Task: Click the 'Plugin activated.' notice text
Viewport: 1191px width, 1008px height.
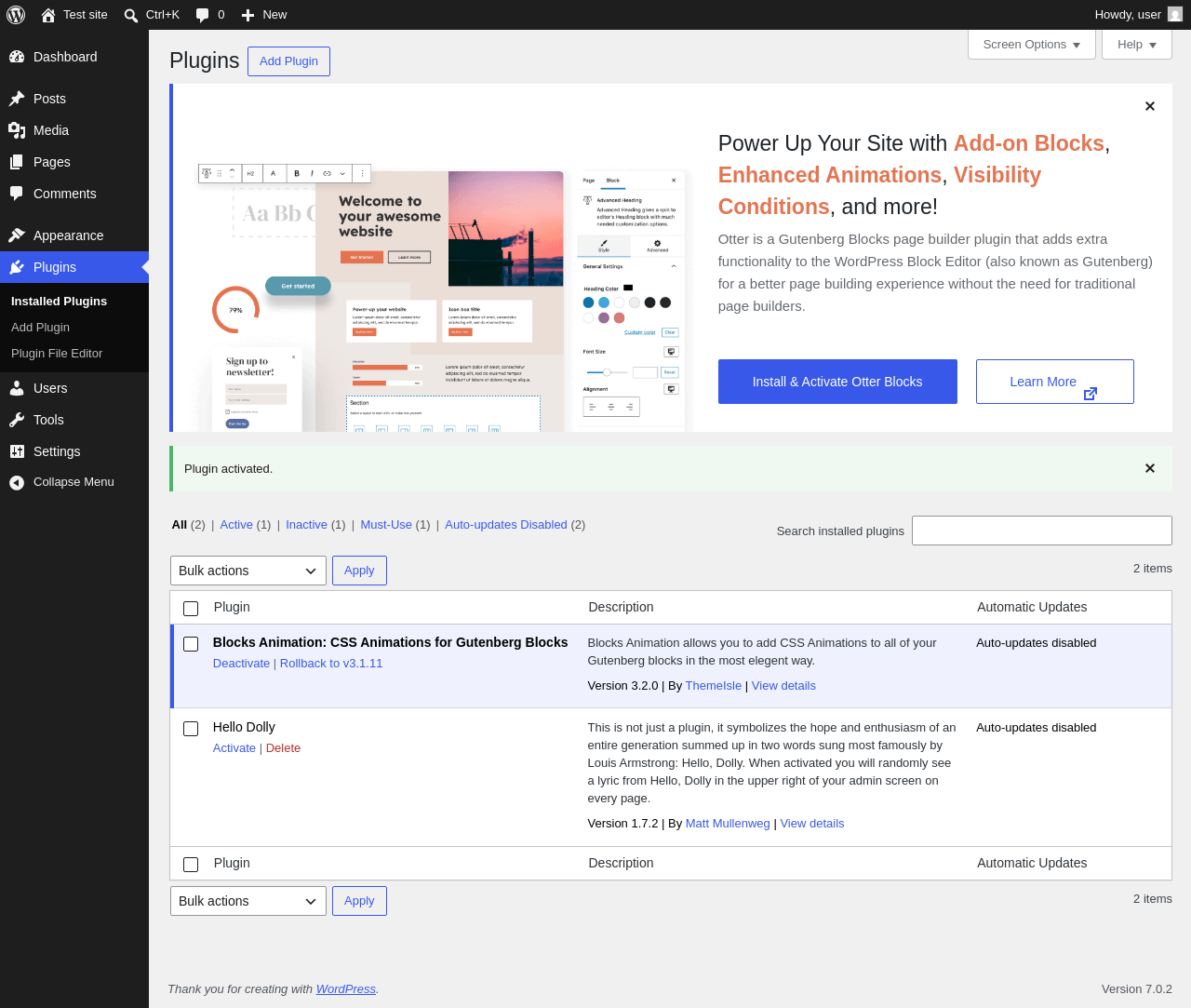Action: [228, 469]
